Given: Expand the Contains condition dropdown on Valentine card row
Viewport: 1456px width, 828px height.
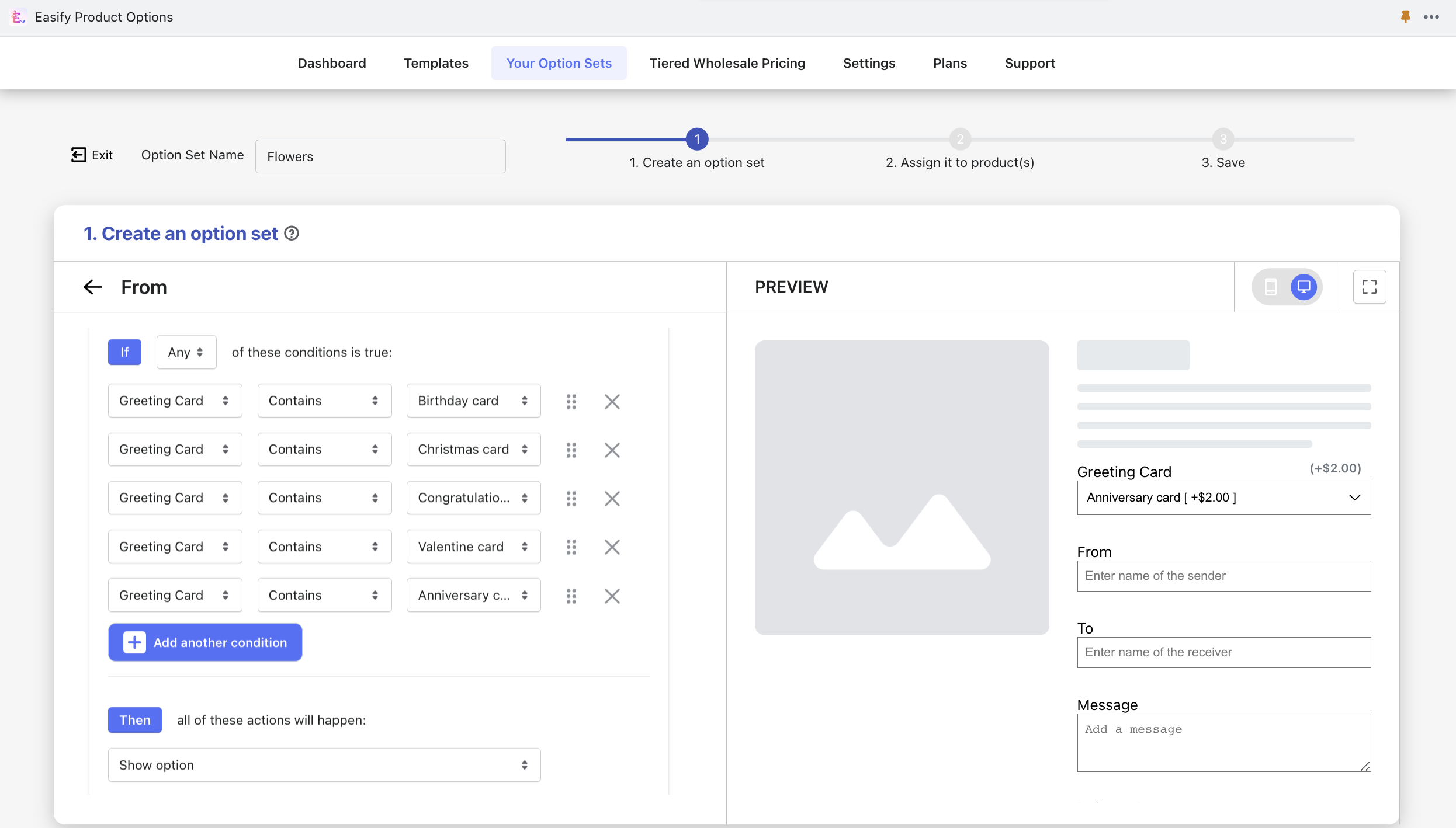Looking at the screenshot, I should point(321,545).
